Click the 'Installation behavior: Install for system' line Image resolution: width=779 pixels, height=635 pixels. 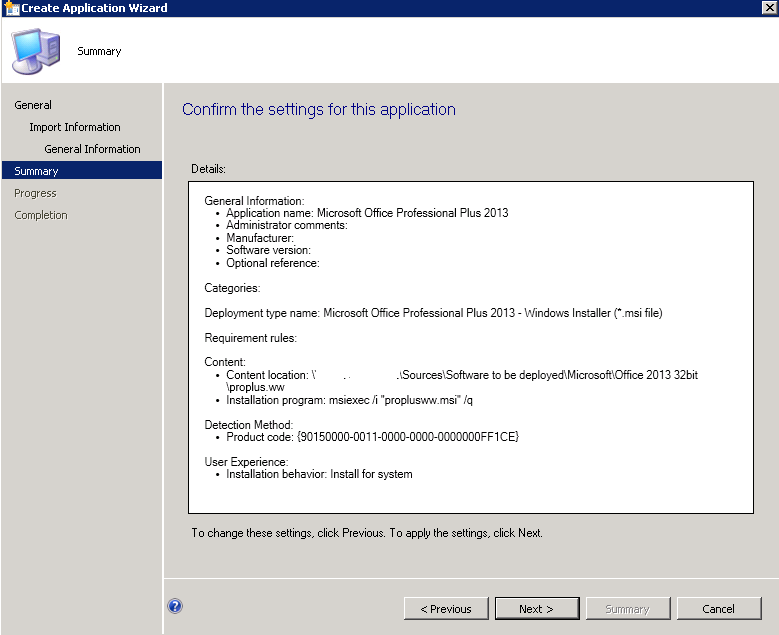pyautogui.click(x=319, y=474)
